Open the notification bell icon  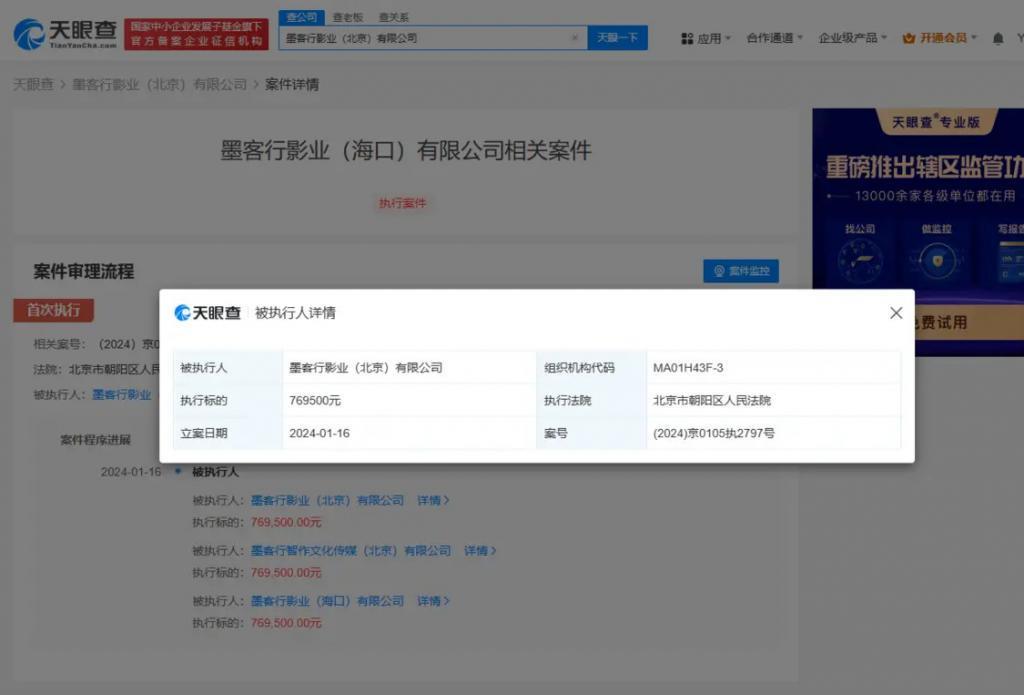pyautogui.click(x=997, y=37)
